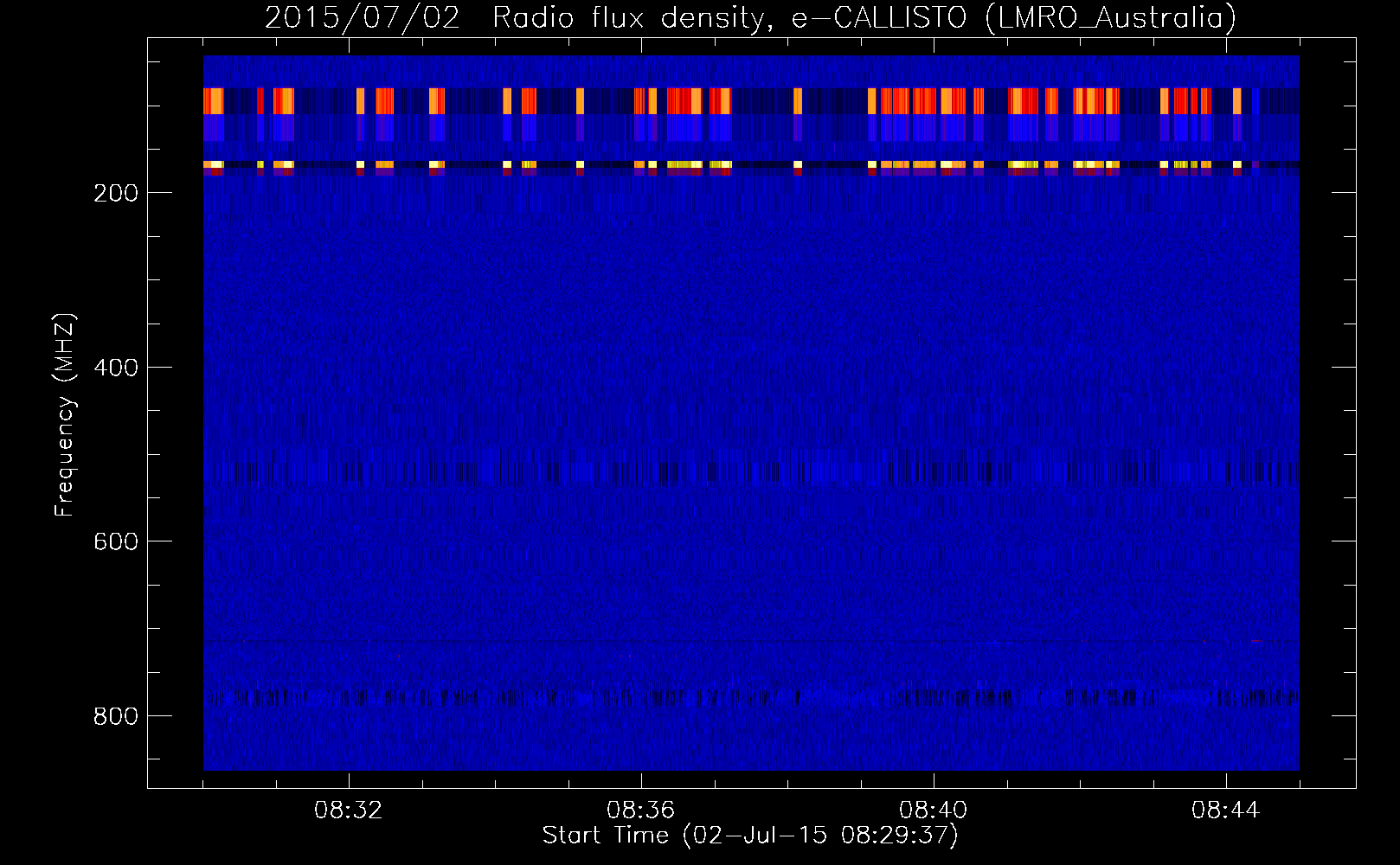Viewport: 1400px width, 865px height.
Task: Click the 600 frequency tick label
Action: pyautogui.click(x=116, y=541)
